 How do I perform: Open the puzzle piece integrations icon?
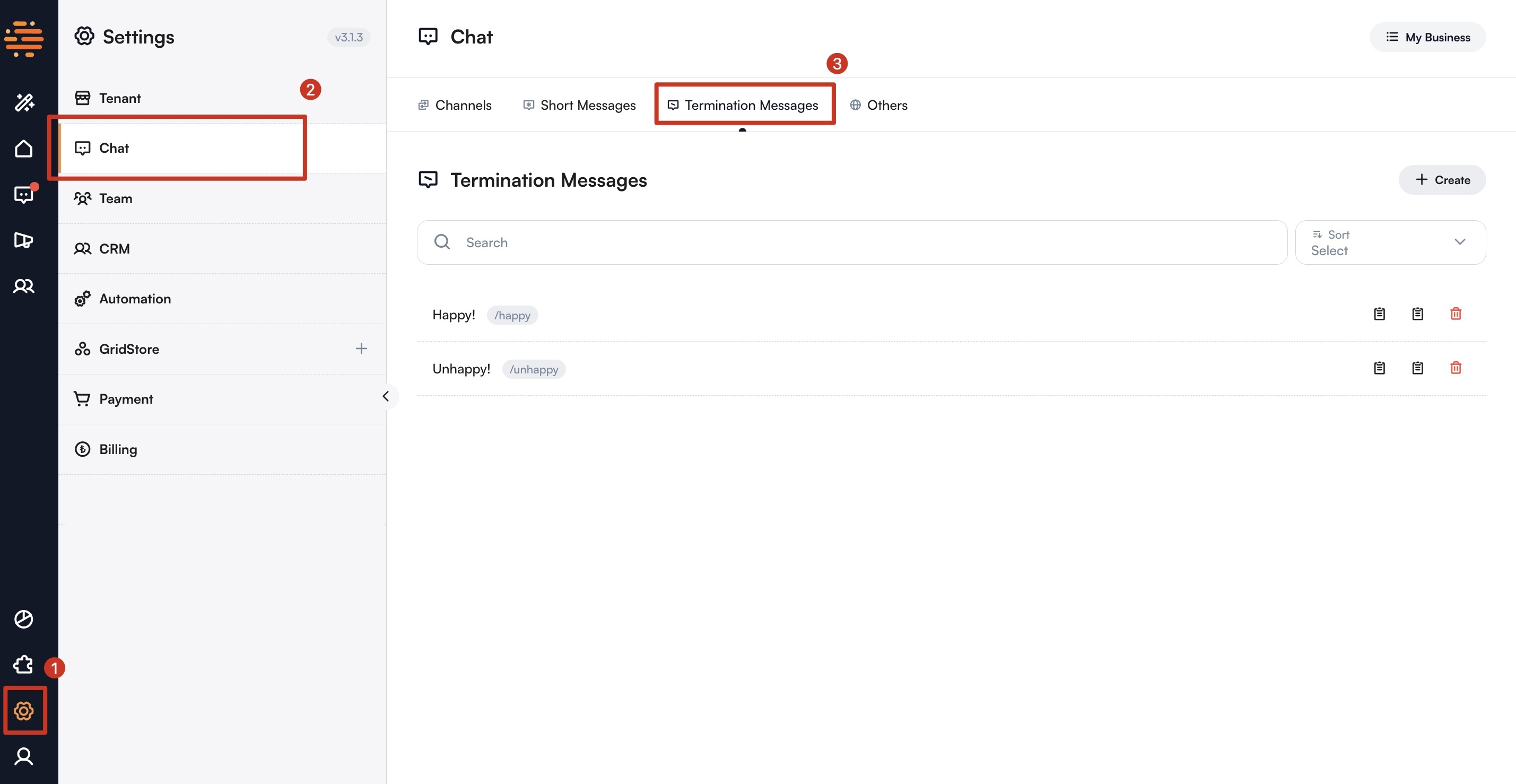coord(22,665)
